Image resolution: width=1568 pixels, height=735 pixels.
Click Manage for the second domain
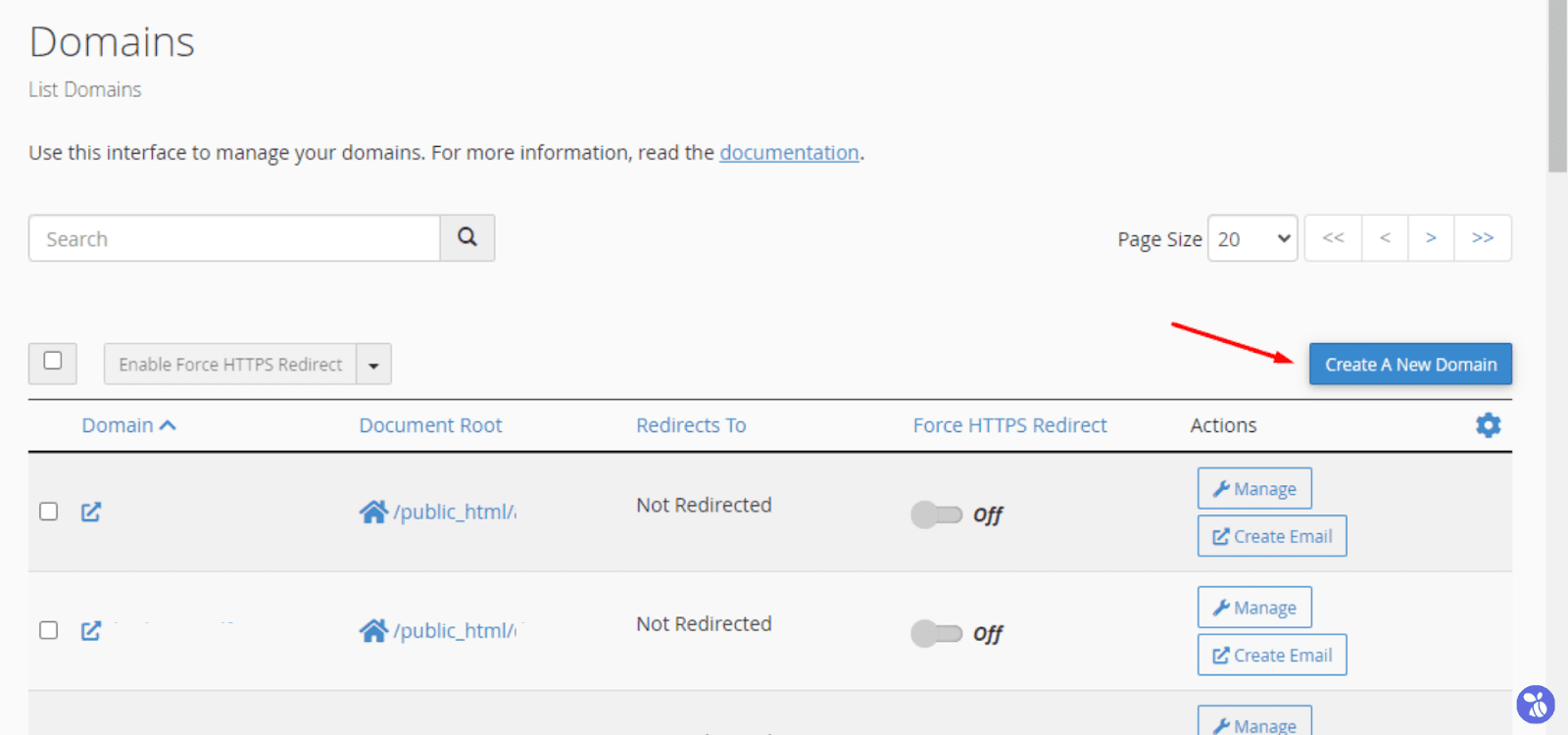[x=1254, y=608]
